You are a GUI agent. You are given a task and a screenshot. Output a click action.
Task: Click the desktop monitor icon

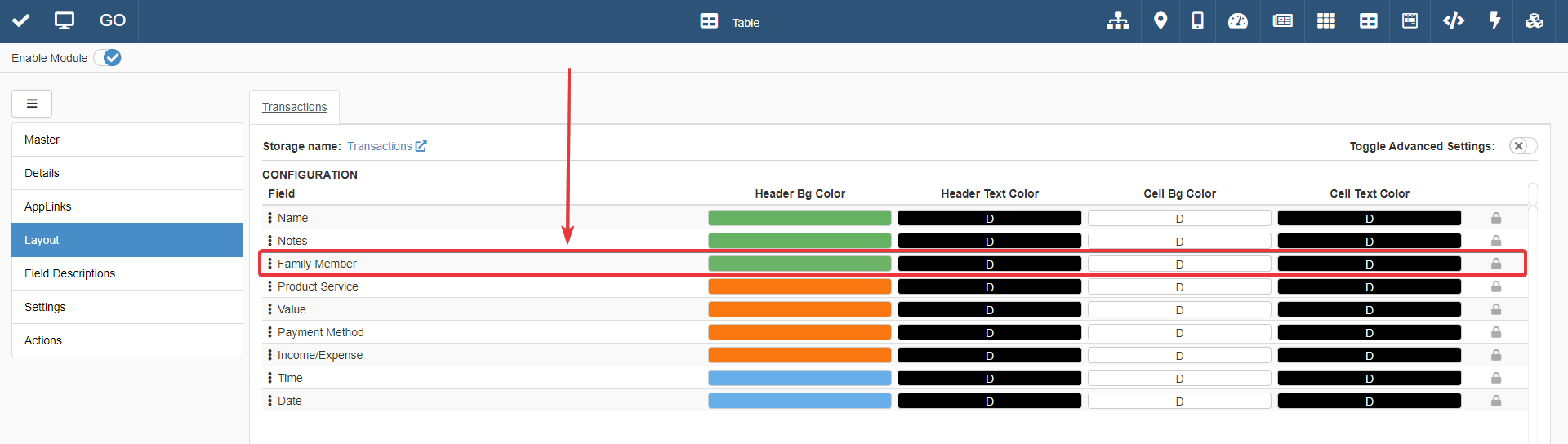[64, 21]
